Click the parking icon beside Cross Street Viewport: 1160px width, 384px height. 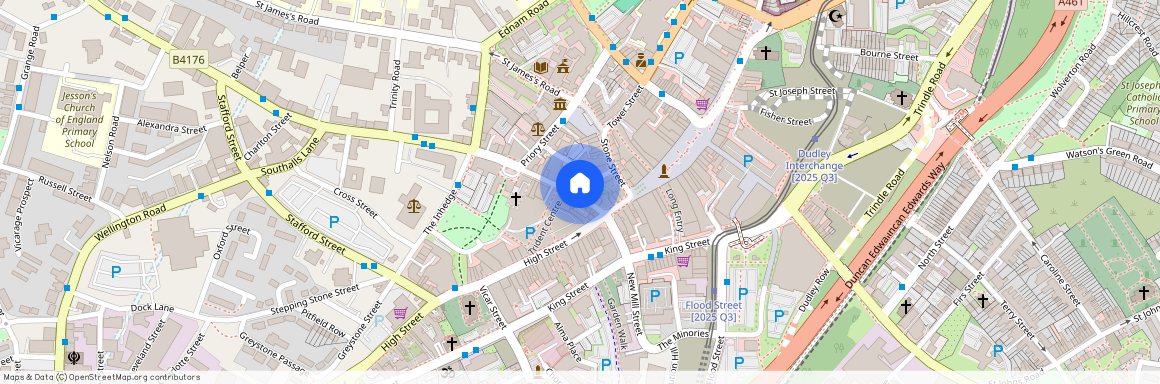(334, 221)
